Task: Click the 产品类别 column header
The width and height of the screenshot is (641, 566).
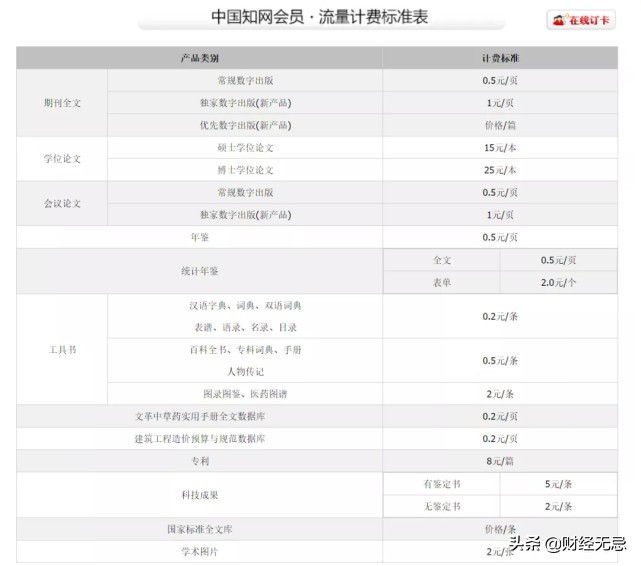Action: pos(199,58)
